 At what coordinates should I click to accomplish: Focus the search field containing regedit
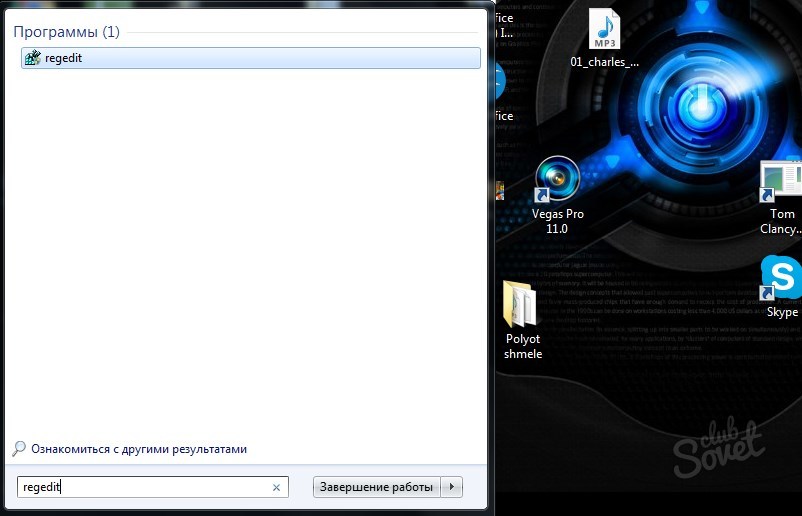(x=140, y=487)
